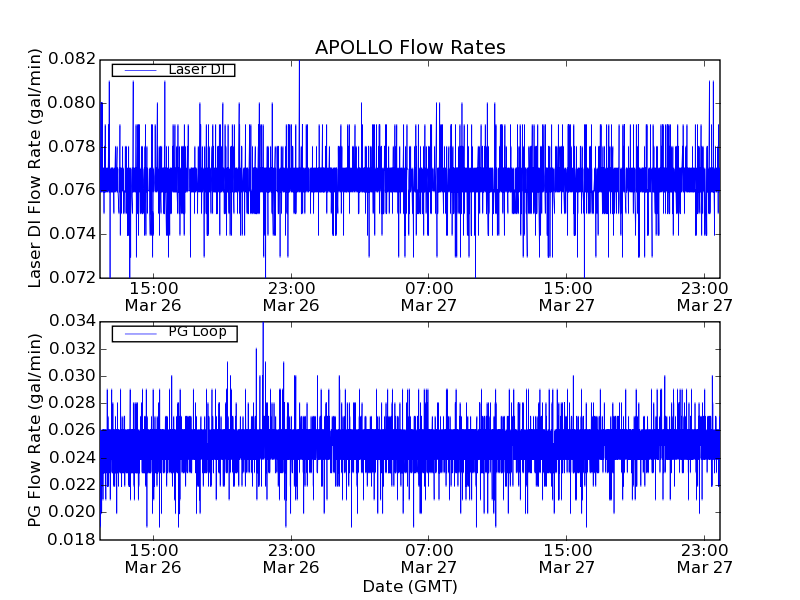Click the 0.026 tick label on bottom chart

pos(72,430)
